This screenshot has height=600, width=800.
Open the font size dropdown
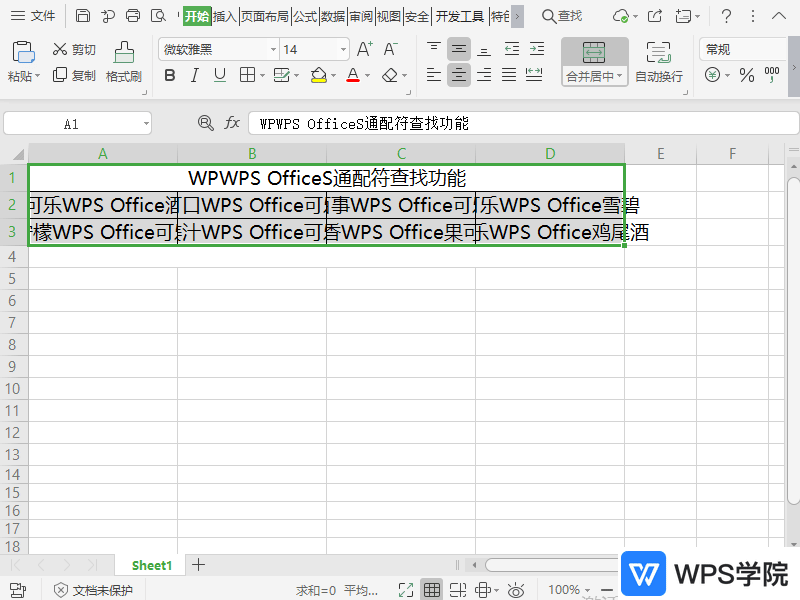pyautogui.click(x=343, y=49)
